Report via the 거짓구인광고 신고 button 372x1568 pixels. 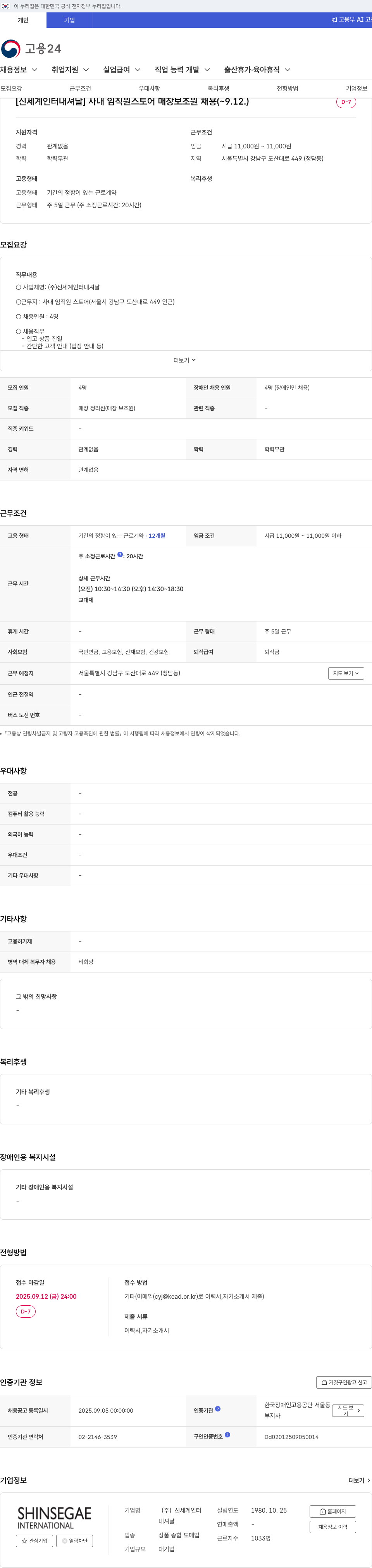pyautogui.click(x=344, y=1382)
